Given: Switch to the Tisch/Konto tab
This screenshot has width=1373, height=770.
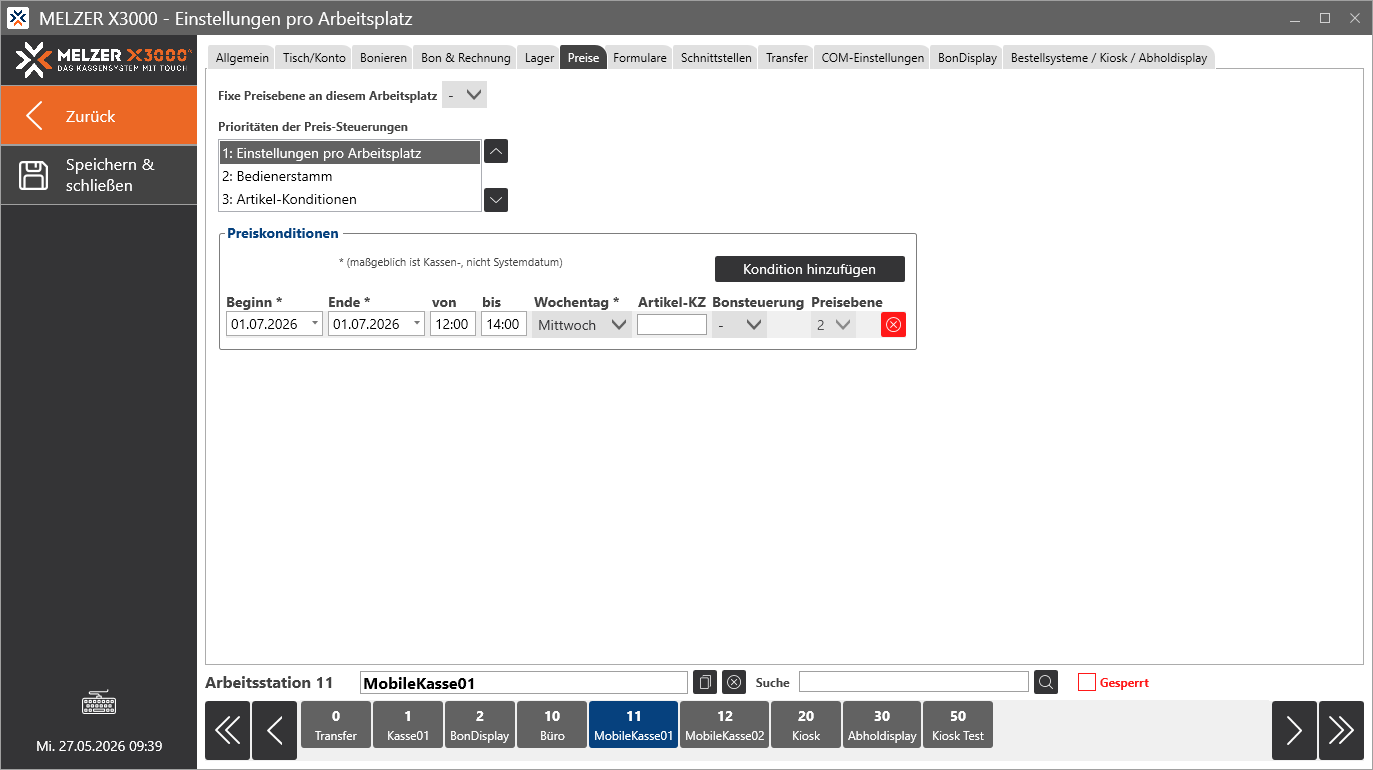Looking at the screenshot, I should click(x=314, y=58).
